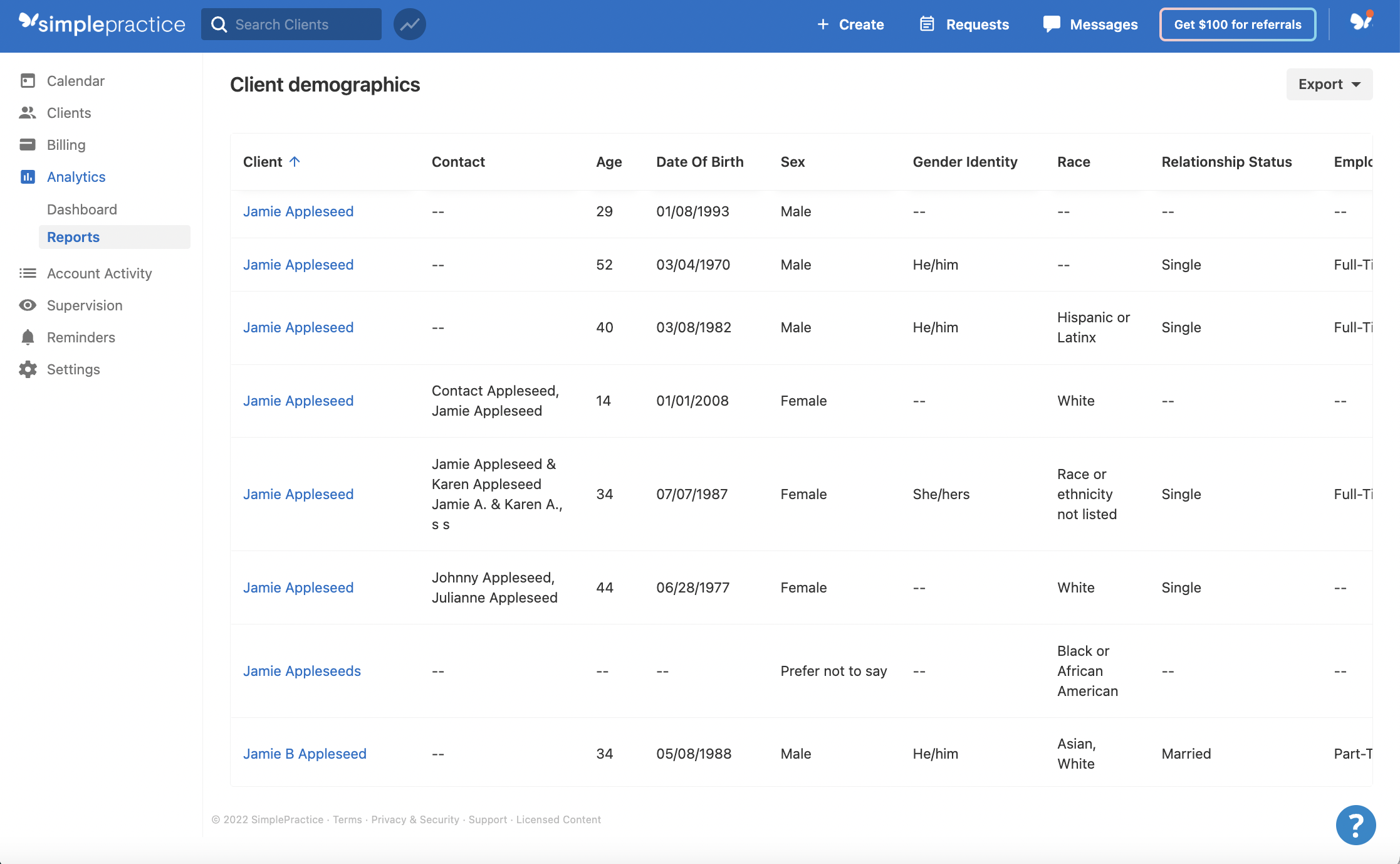
Task: Open Supervision eye icon
Action: 28,305
